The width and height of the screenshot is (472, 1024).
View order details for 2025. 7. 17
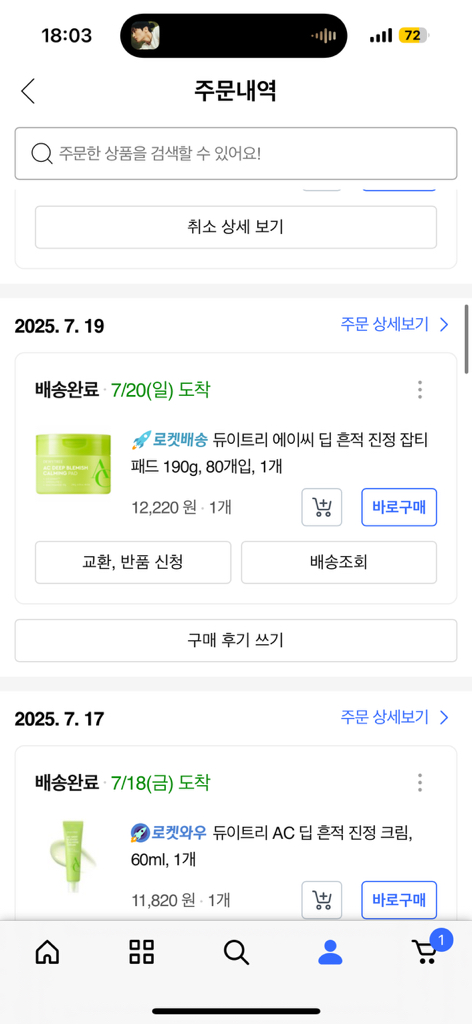pyautogui.click(x=395, y=718)
